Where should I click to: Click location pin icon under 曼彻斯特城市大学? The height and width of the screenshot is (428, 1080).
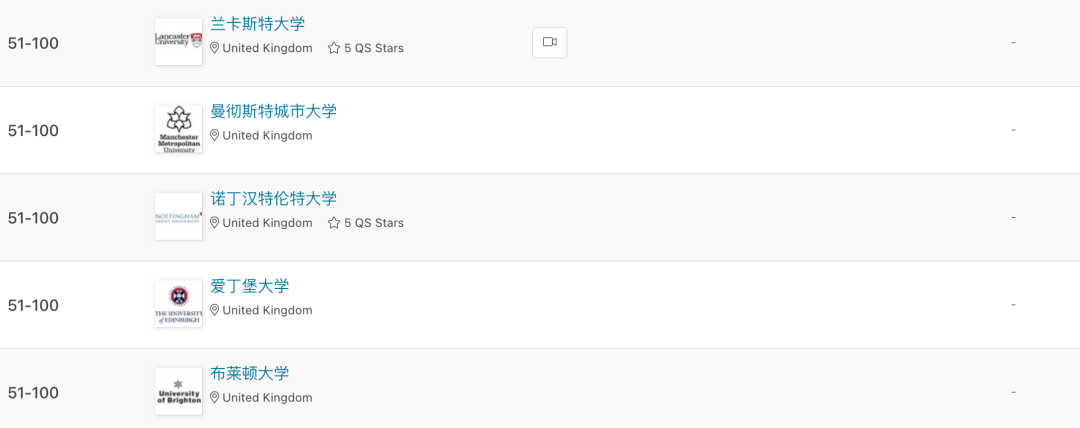[214, 135]
